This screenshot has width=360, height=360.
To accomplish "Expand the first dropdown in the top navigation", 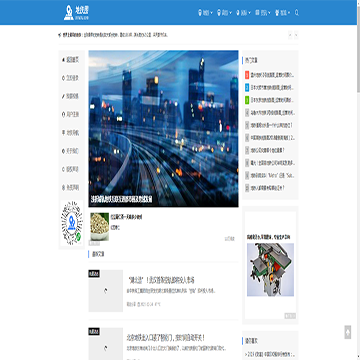I will (205, 13).
